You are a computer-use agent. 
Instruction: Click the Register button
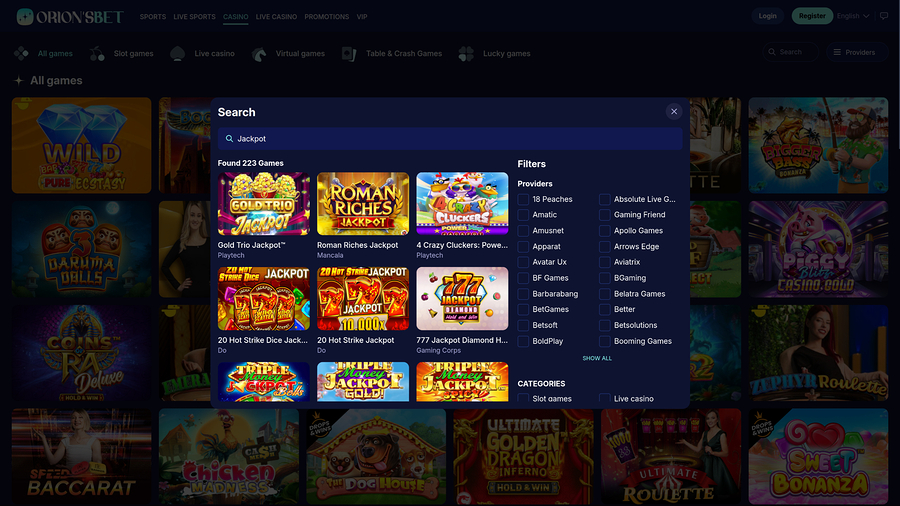pos(812,16)
